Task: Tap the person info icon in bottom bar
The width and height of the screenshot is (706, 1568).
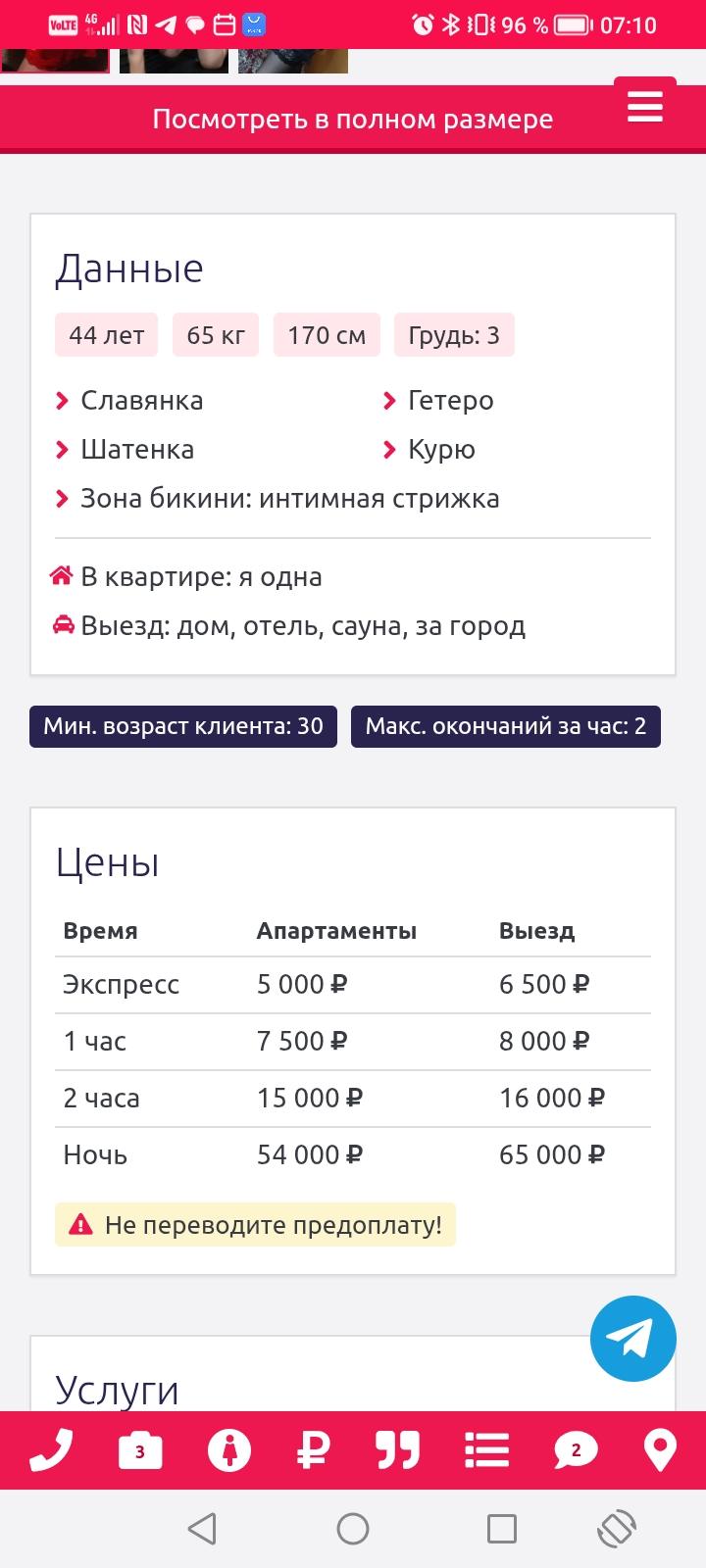Action: pos(229,1450)
